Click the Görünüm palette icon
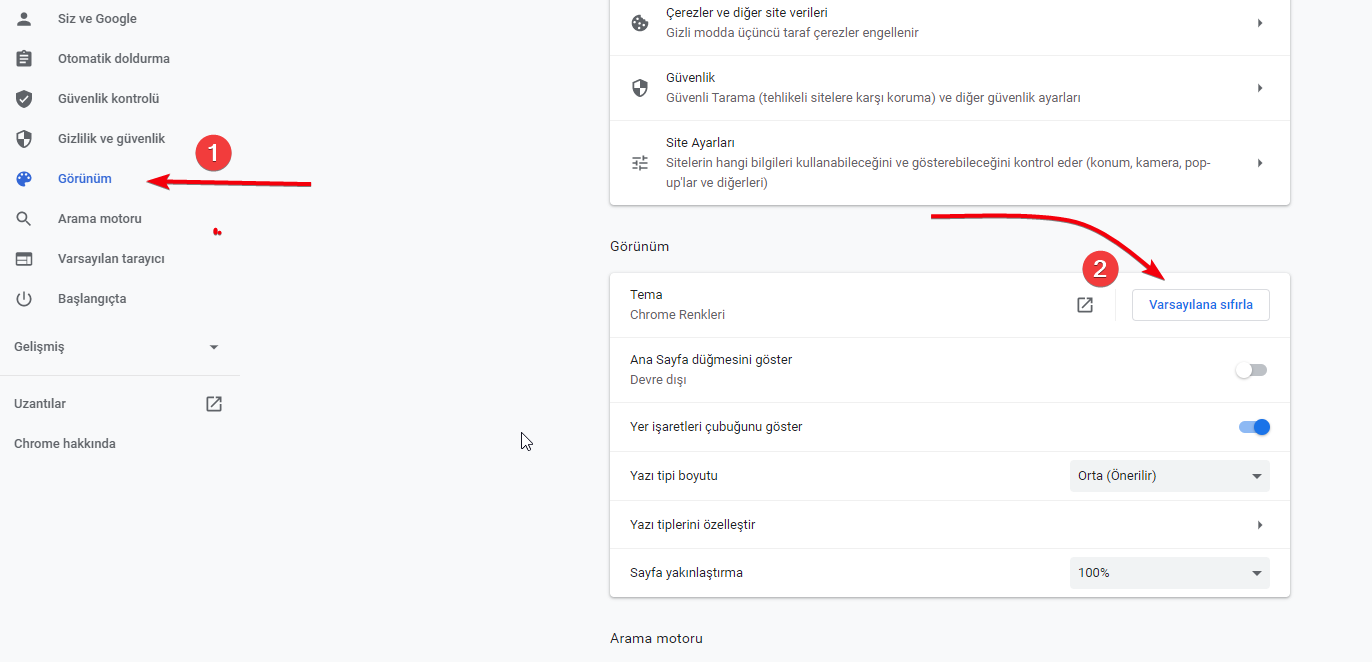Viewport: 1372px width, 662px height. [24, 179]
